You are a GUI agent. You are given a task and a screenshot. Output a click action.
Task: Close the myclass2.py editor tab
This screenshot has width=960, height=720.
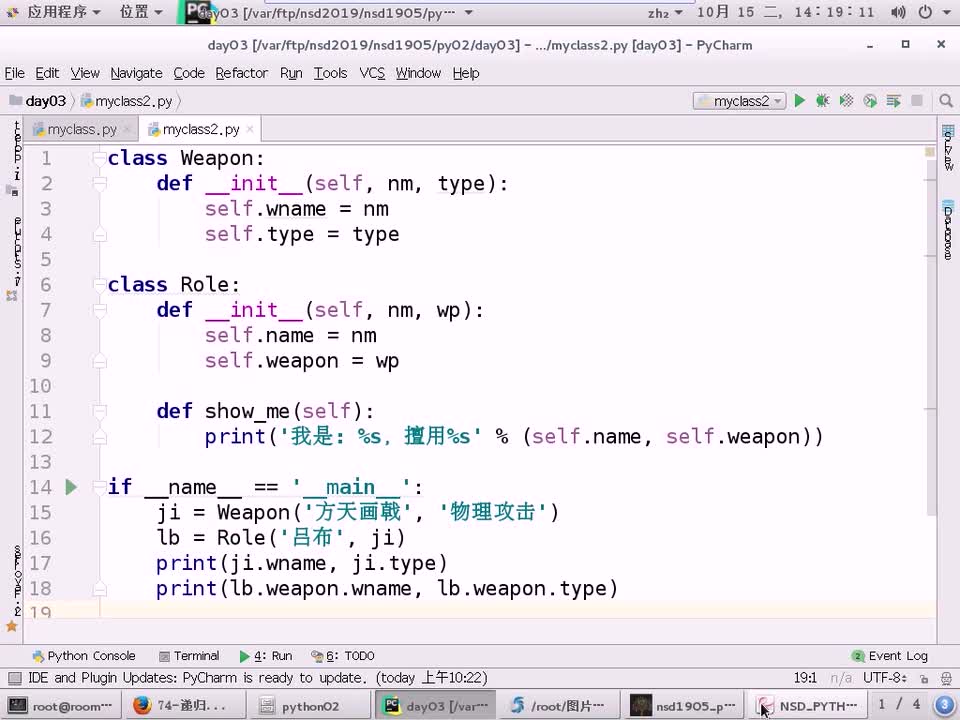point(250,129)
